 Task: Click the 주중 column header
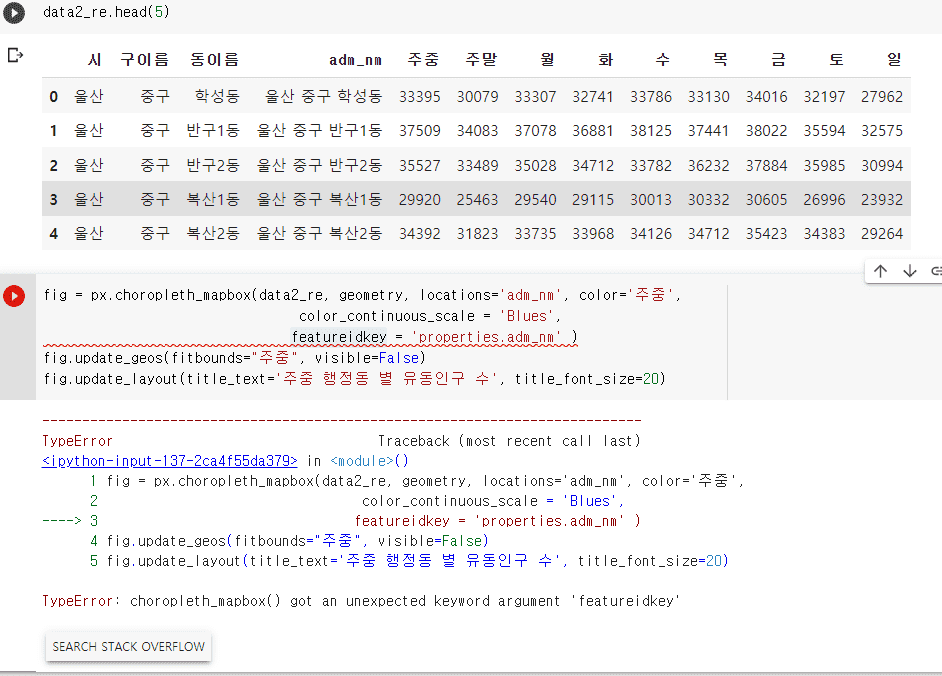click(x=423, y=59)
